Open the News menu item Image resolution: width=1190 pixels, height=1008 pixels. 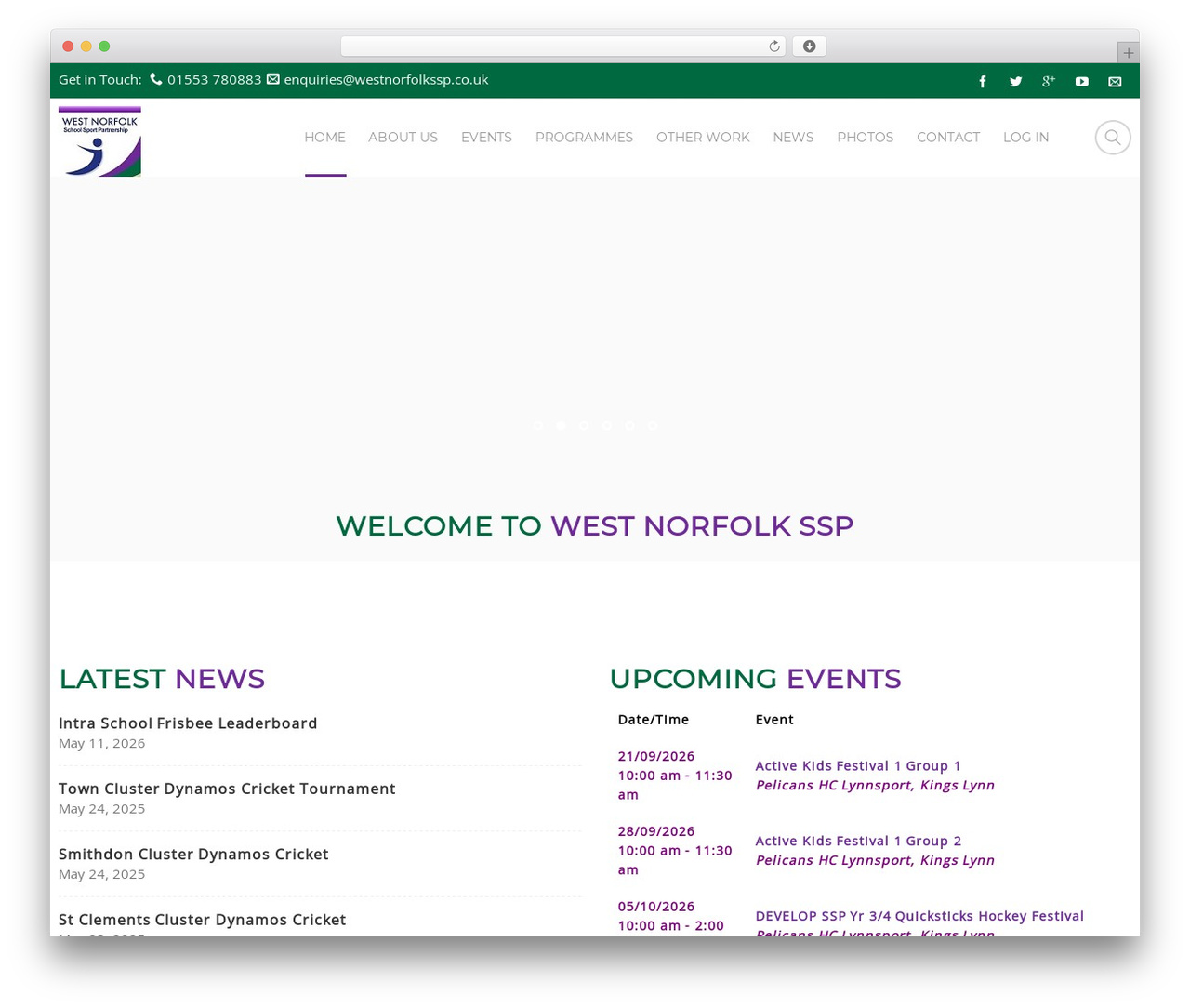(x=793, y=138)
